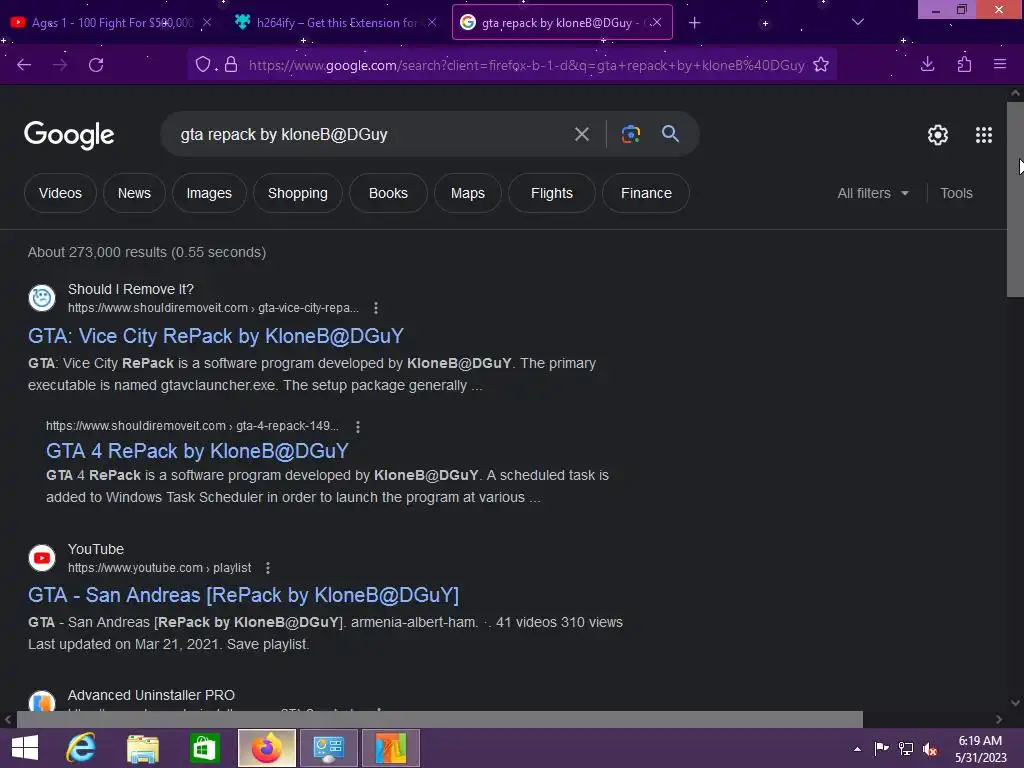Switch to the Ages 1 - 100 YouTube tab
This screenshot has width=1024, height=768.
112,23
